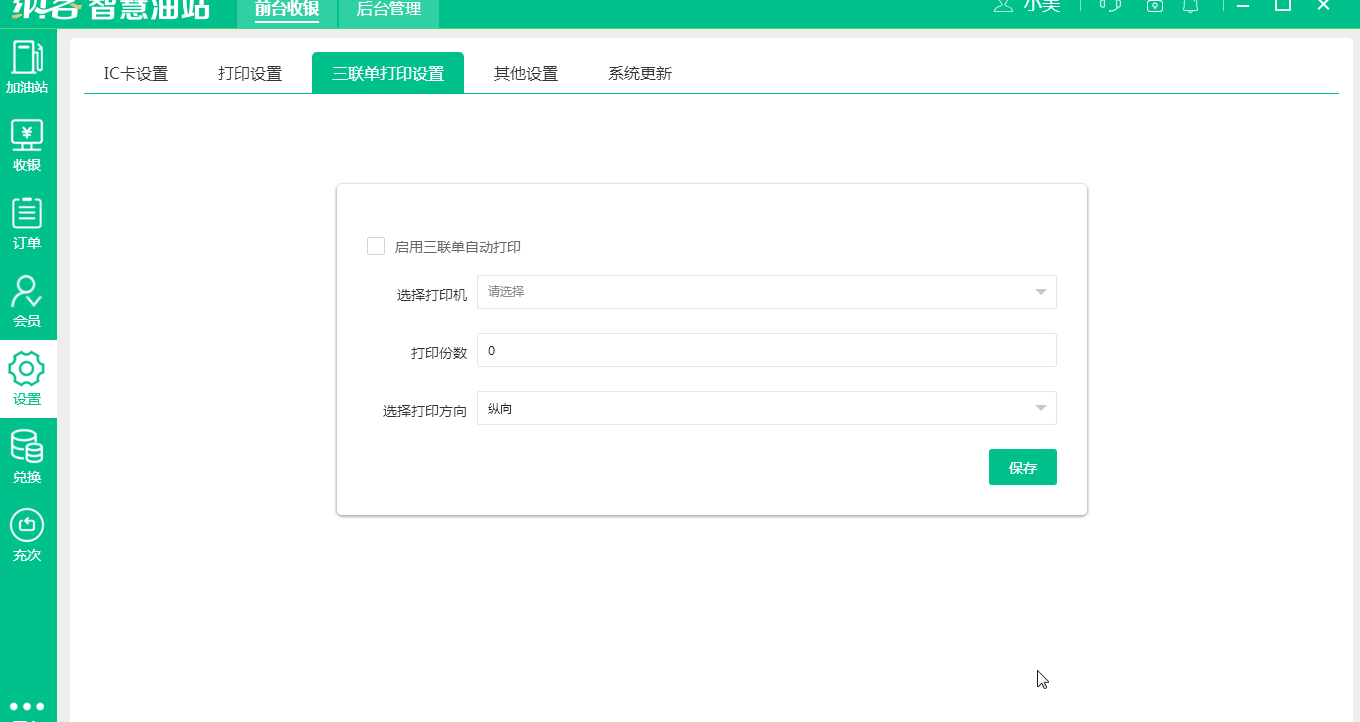Save settings with the 保存 button
The height and width of the screenshot is (722, 1360).
[1022, 466]
